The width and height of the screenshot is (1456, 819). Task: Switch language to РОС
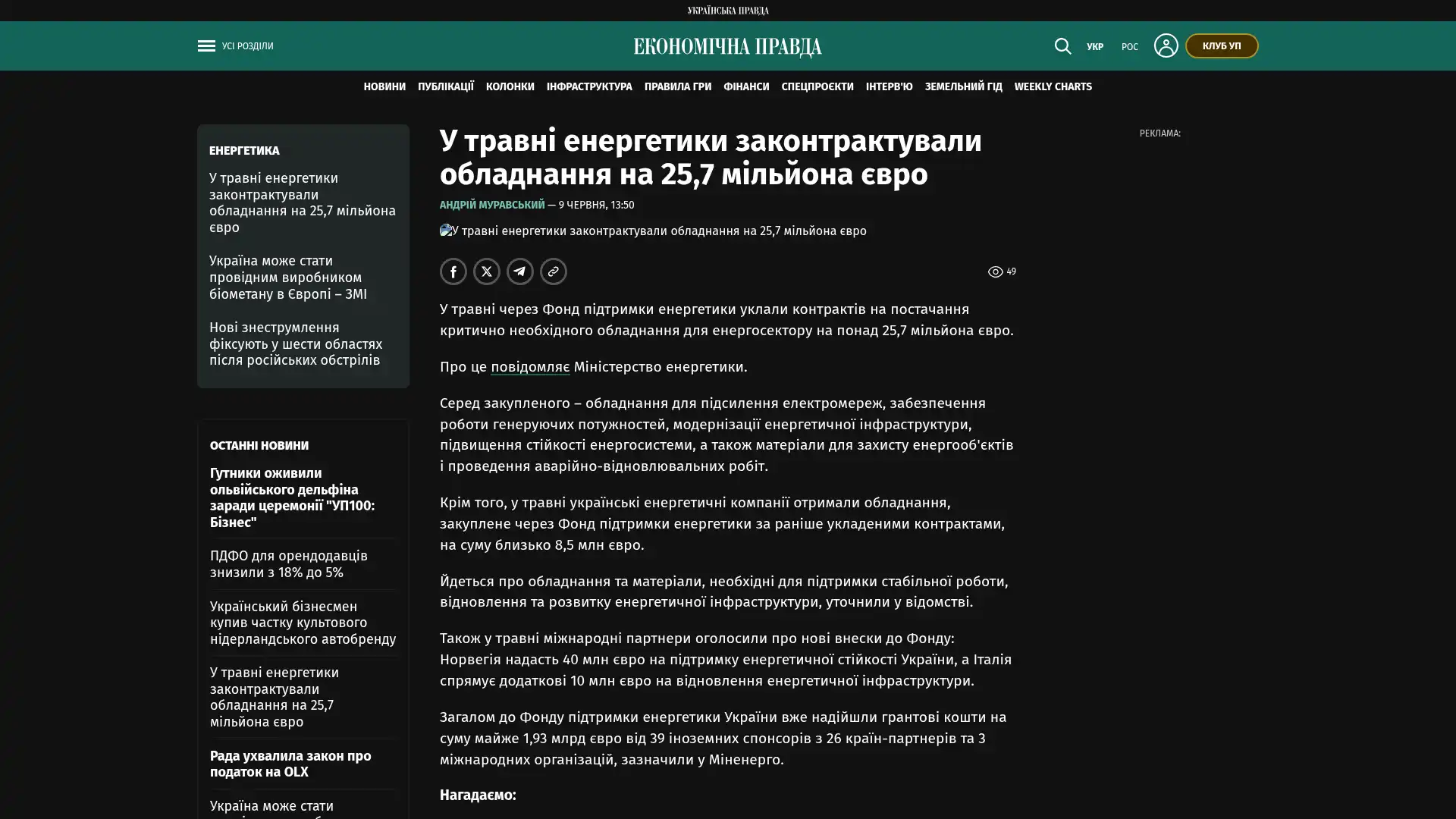1129,47
